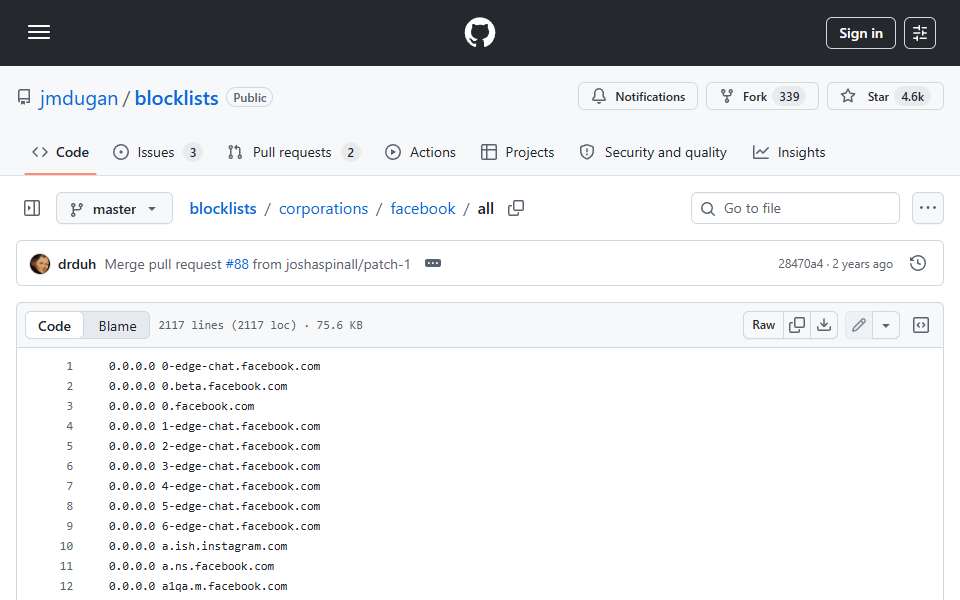Select line number 5
This screenshot has height=600, width=960.
[69, 446]
